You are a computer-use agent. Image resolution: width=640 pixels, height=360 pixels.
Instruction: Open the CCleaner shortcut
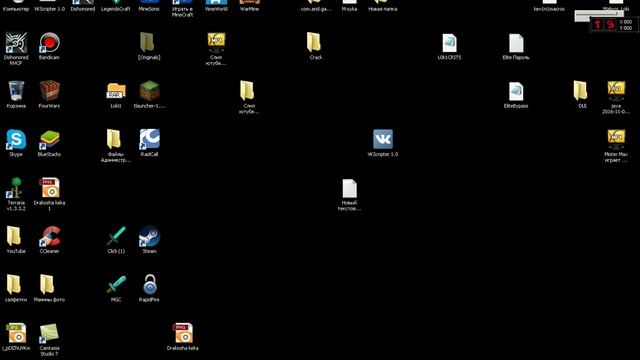(49, 236)
